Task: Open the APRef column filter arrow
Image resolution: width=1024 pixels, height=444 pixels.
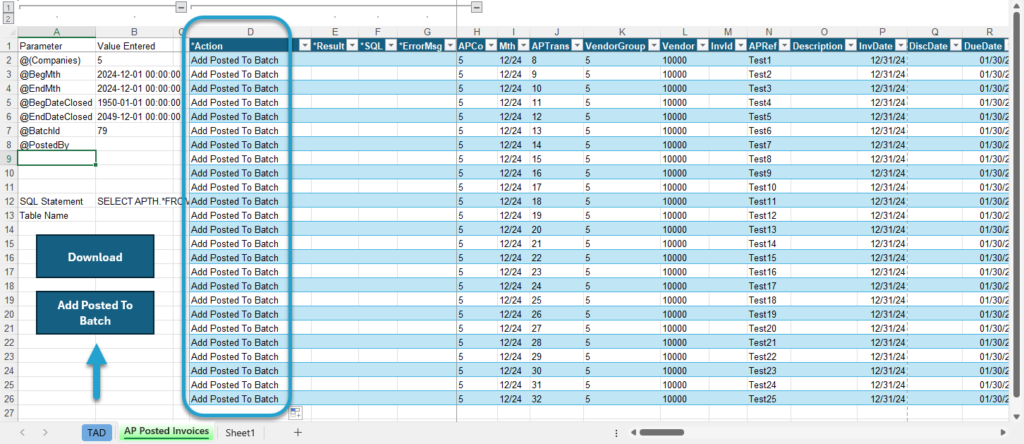Action: pos(784,45)
